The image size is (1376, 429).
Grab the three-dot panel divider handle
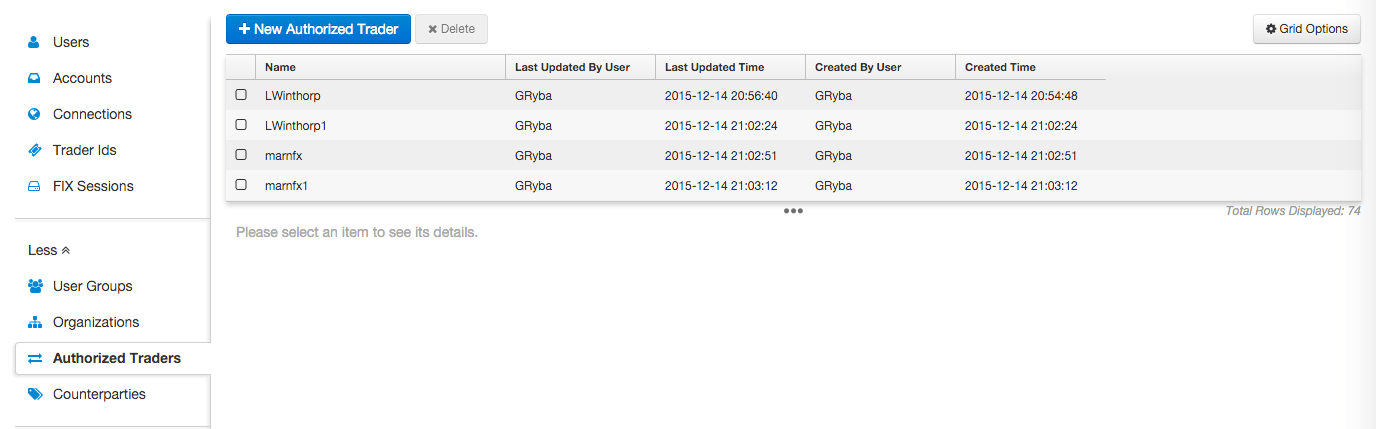click(x=793, y=211)
